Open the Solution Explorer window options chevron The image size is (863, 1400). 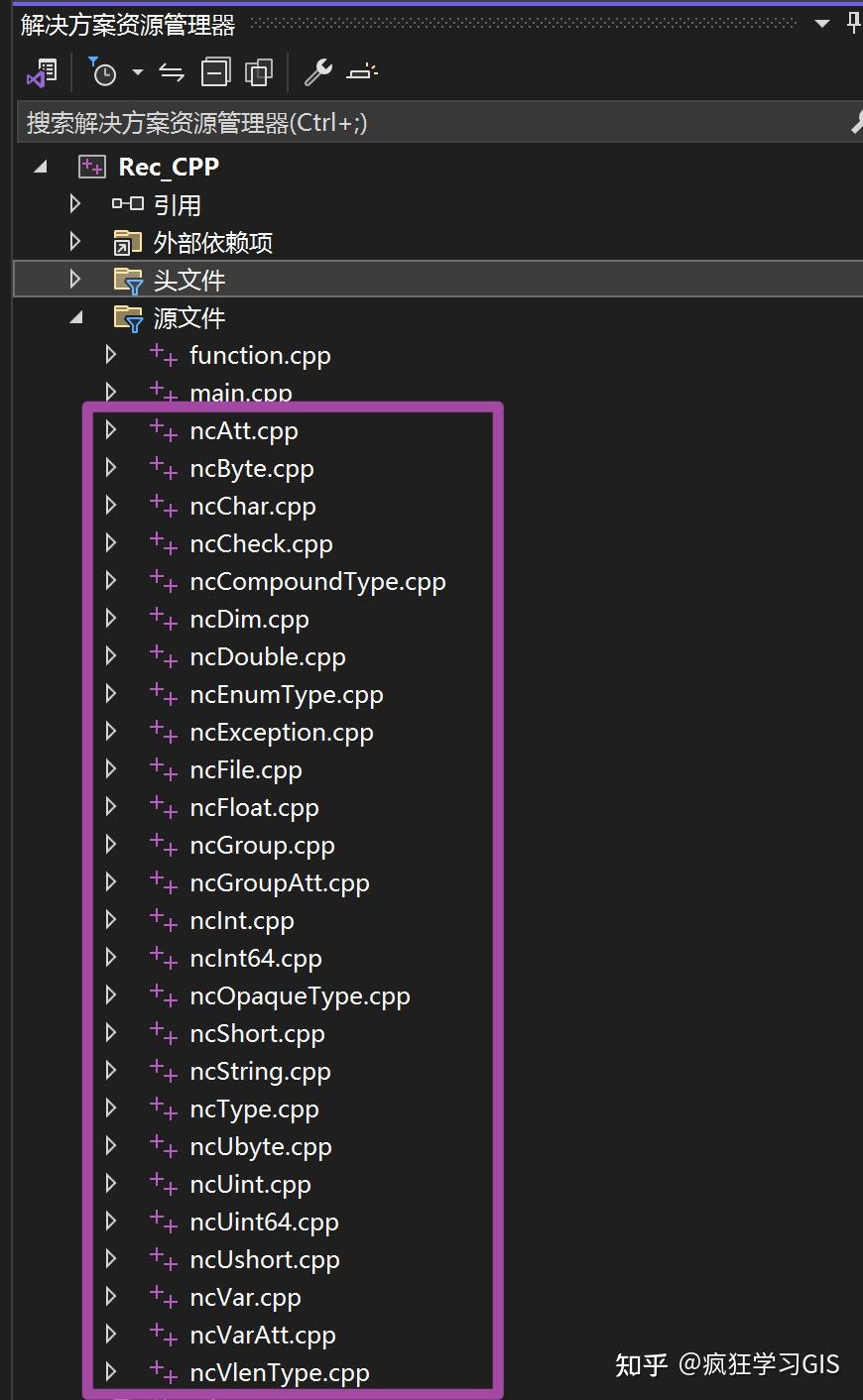point(819,22)
